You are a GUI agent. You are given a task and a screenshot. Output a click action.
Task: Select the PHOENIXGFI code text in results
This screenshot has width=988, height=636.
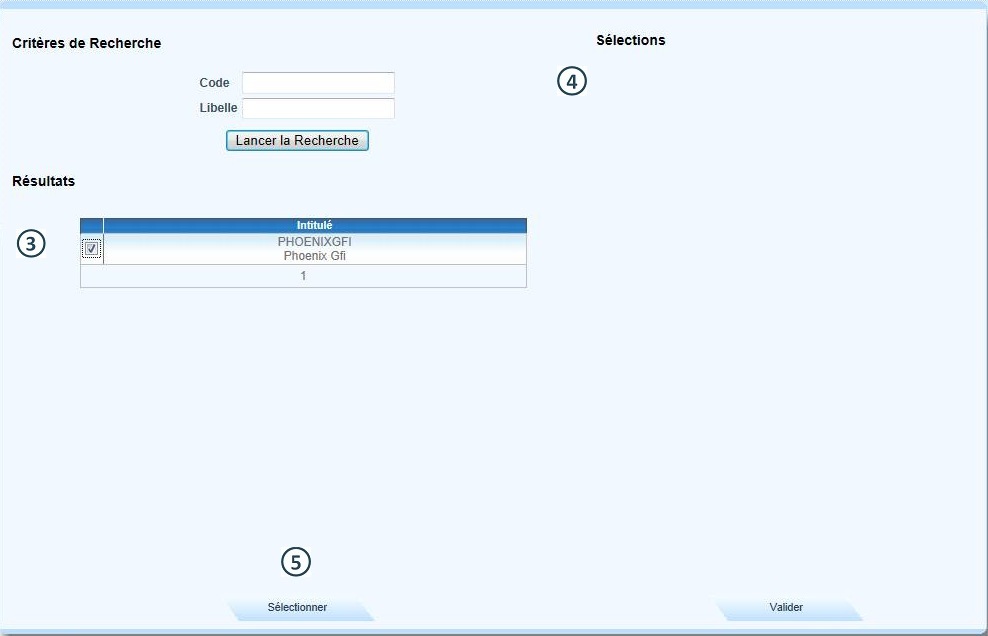(314, 242)
